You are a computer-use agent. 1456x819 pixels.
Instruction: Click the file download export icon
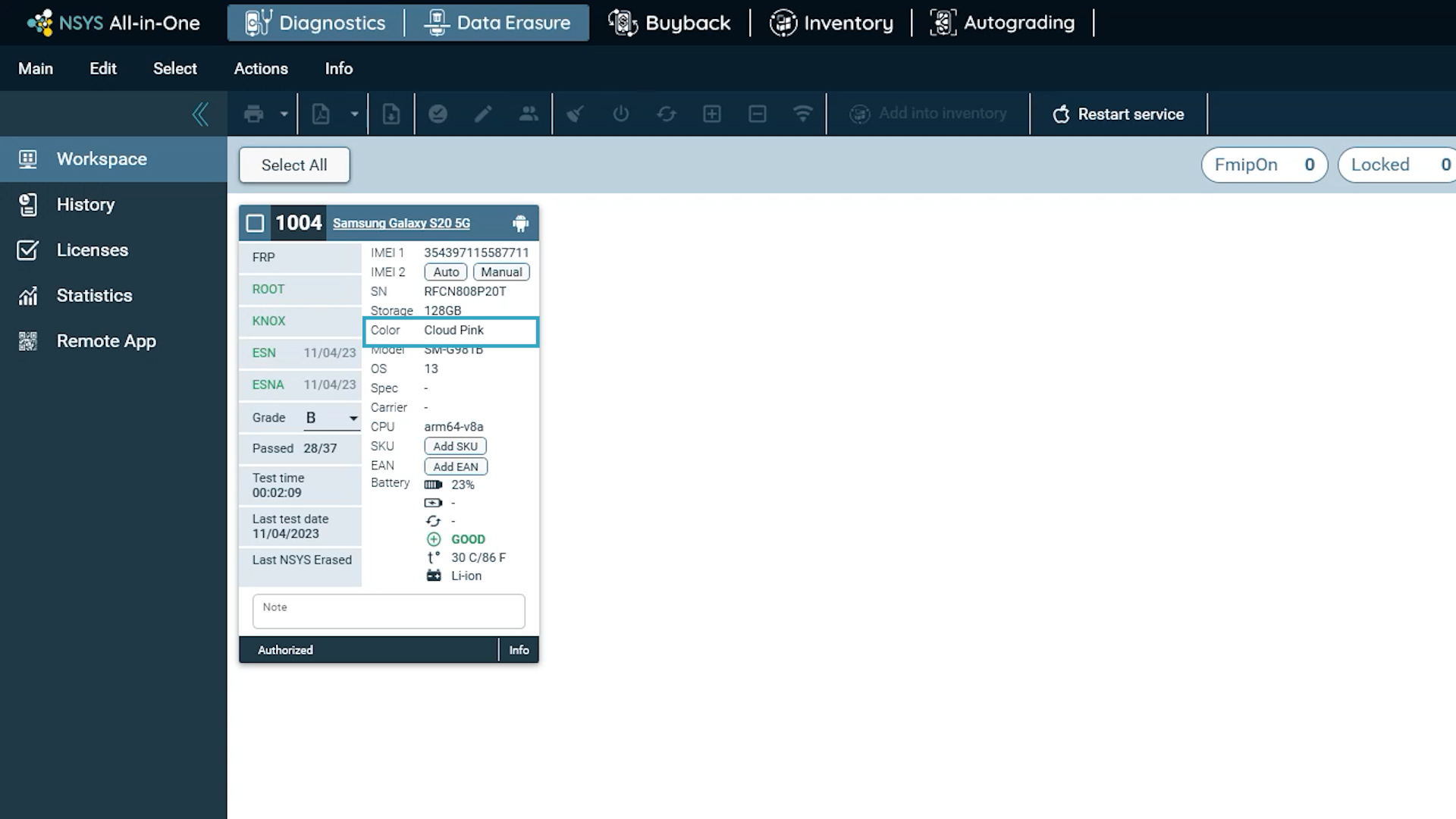[391, 115]
